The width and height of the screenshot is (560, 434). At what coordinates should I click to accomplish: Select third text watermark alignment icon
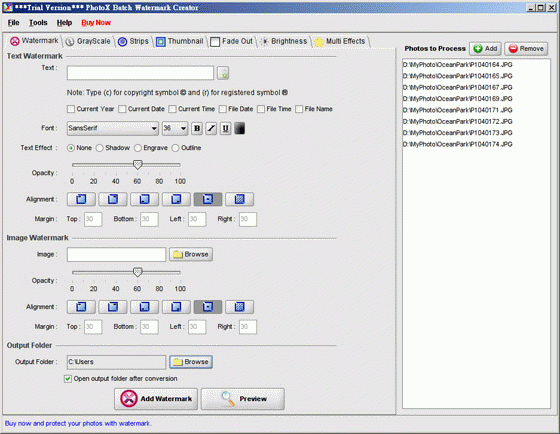pos(144,199)
